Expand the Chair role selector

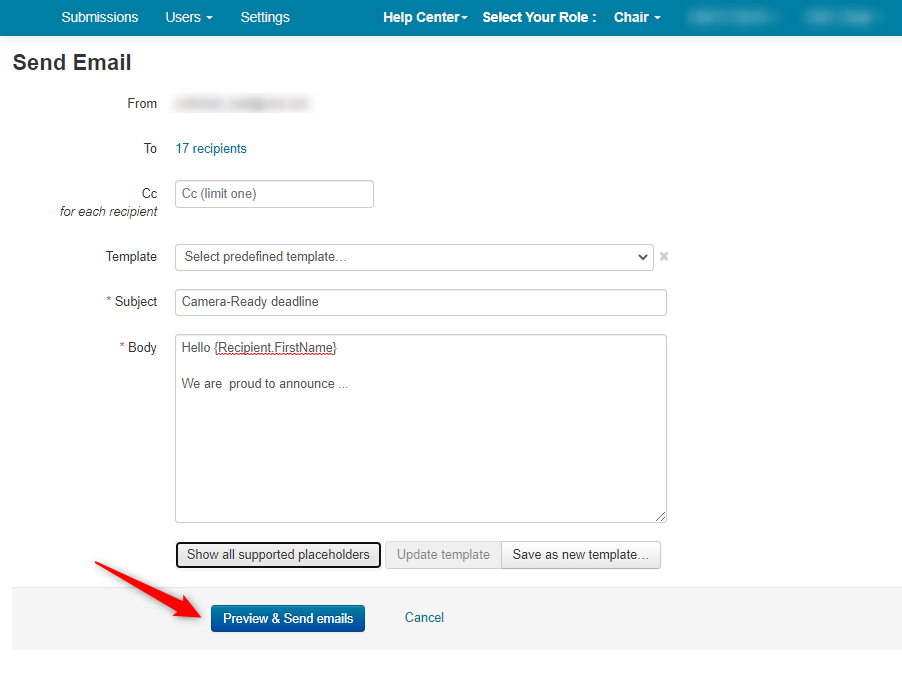coord(637,17)
